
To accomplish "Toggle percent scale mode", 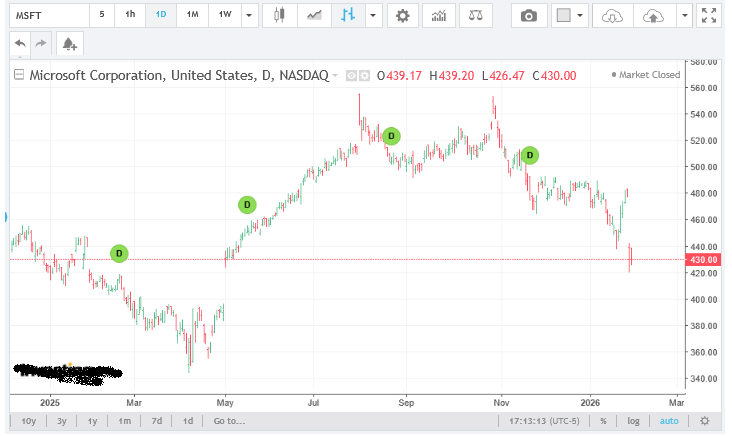I will coord(603,421).
